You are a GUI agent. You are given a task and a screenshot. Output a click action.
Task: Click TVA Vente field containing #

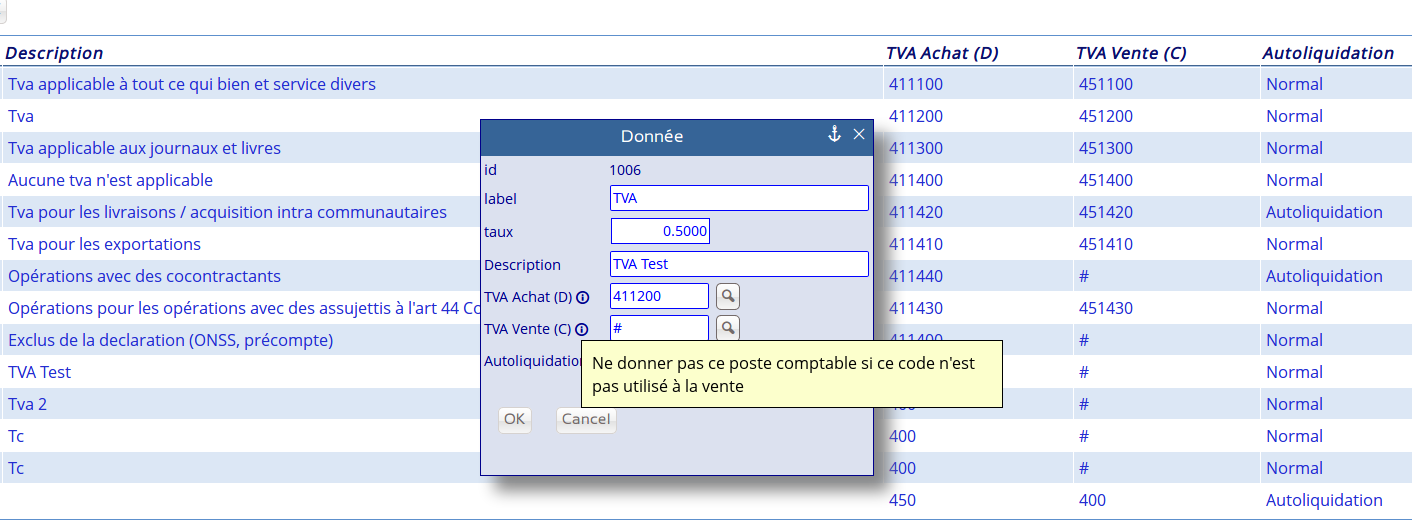pos(659,328)
